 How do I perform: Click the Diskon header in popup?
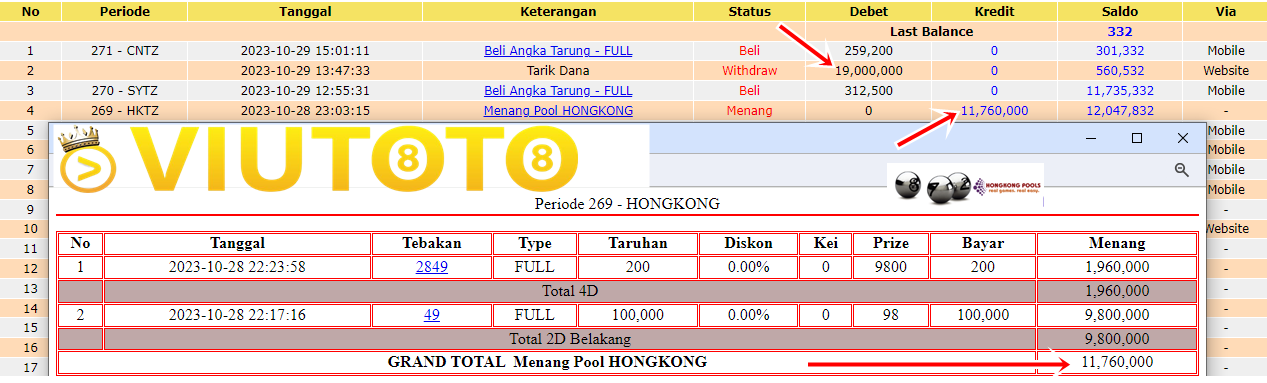point(748,243)
